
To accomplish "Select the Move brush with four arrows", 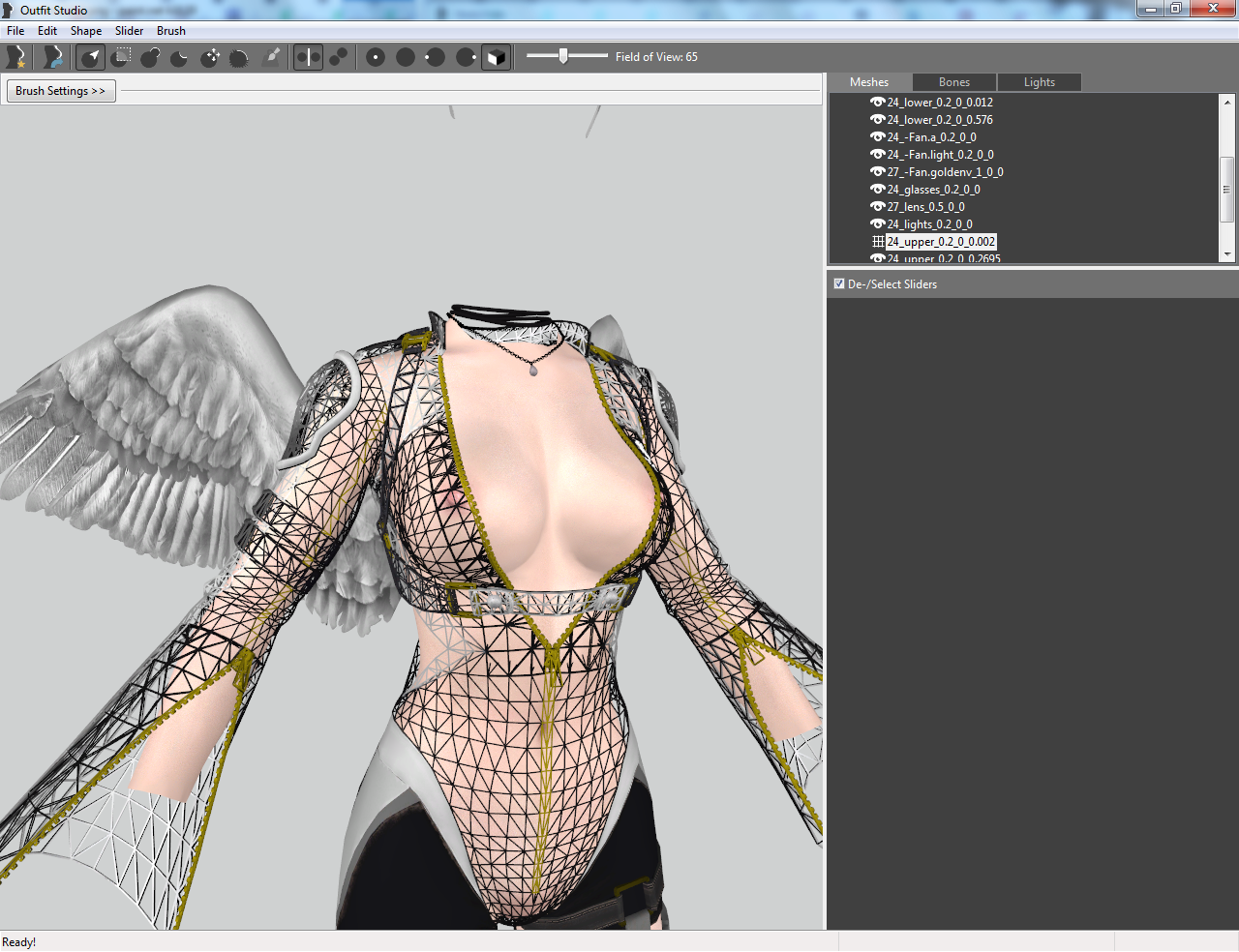I will tap(210, 57).
